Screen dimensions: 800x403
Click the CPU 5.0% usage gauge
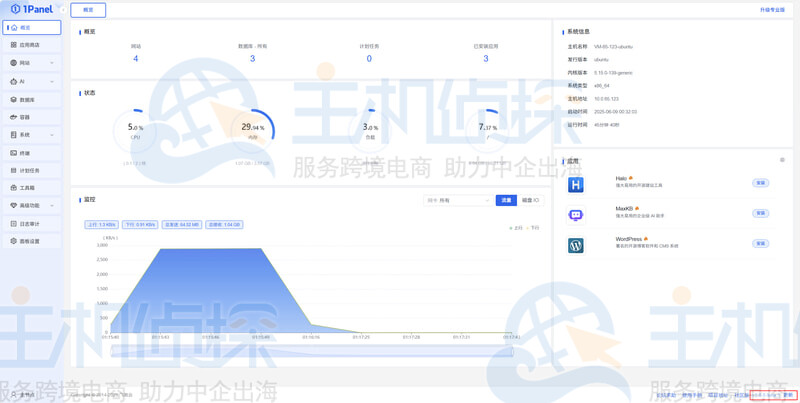click(135, 131)
